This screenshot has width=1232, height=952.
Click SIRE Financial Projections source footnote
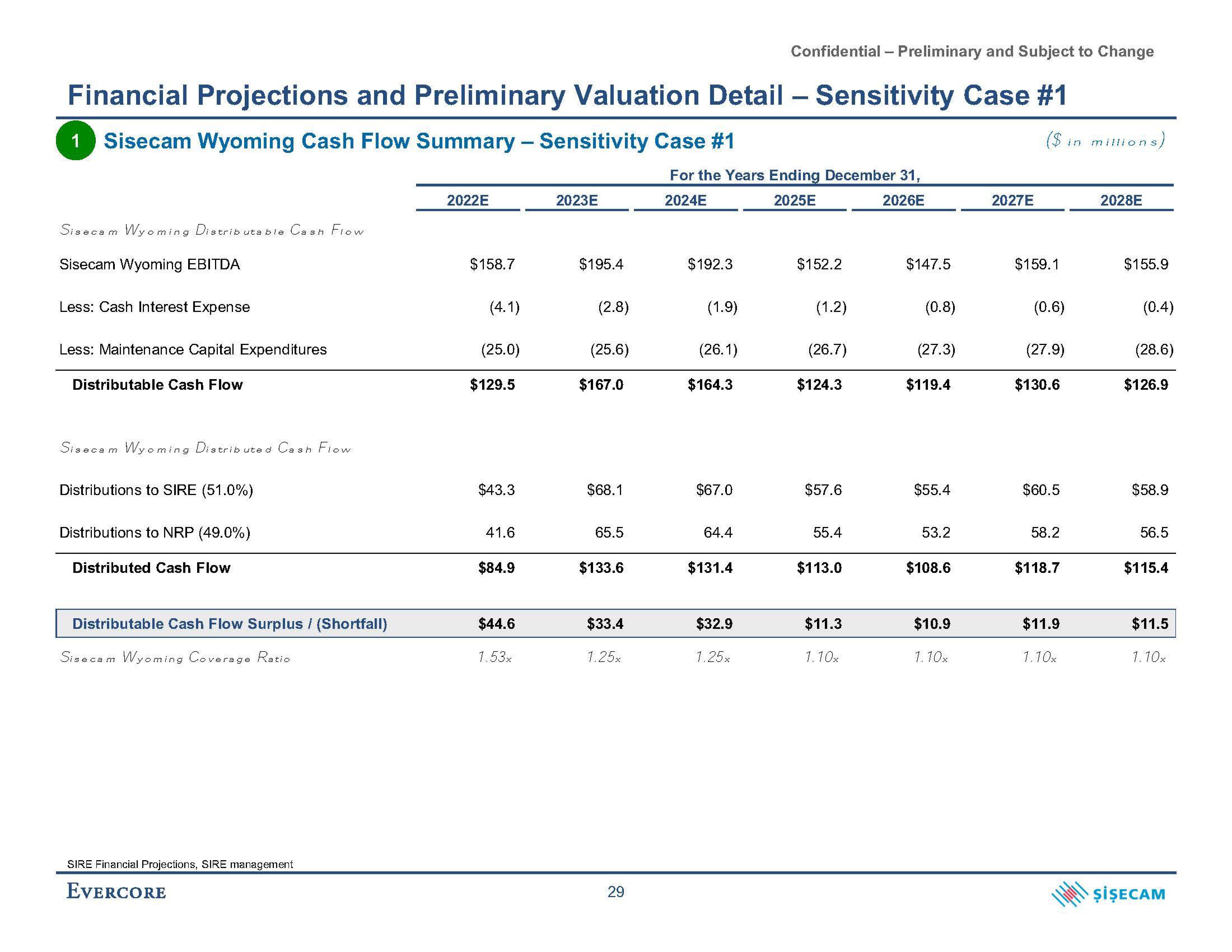(180, 864)
